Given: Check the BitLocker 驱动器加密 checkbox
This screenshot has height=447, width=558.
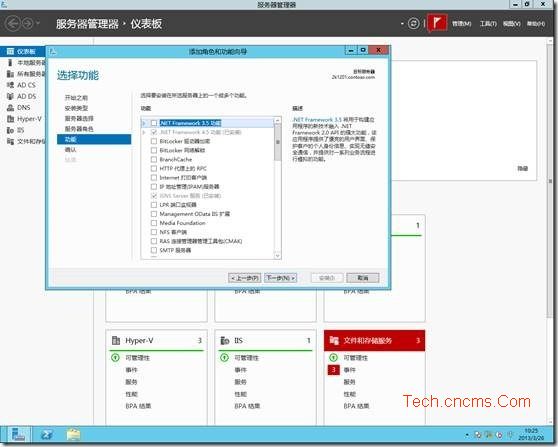Looking at the screenshot, I should pos(154,141).
